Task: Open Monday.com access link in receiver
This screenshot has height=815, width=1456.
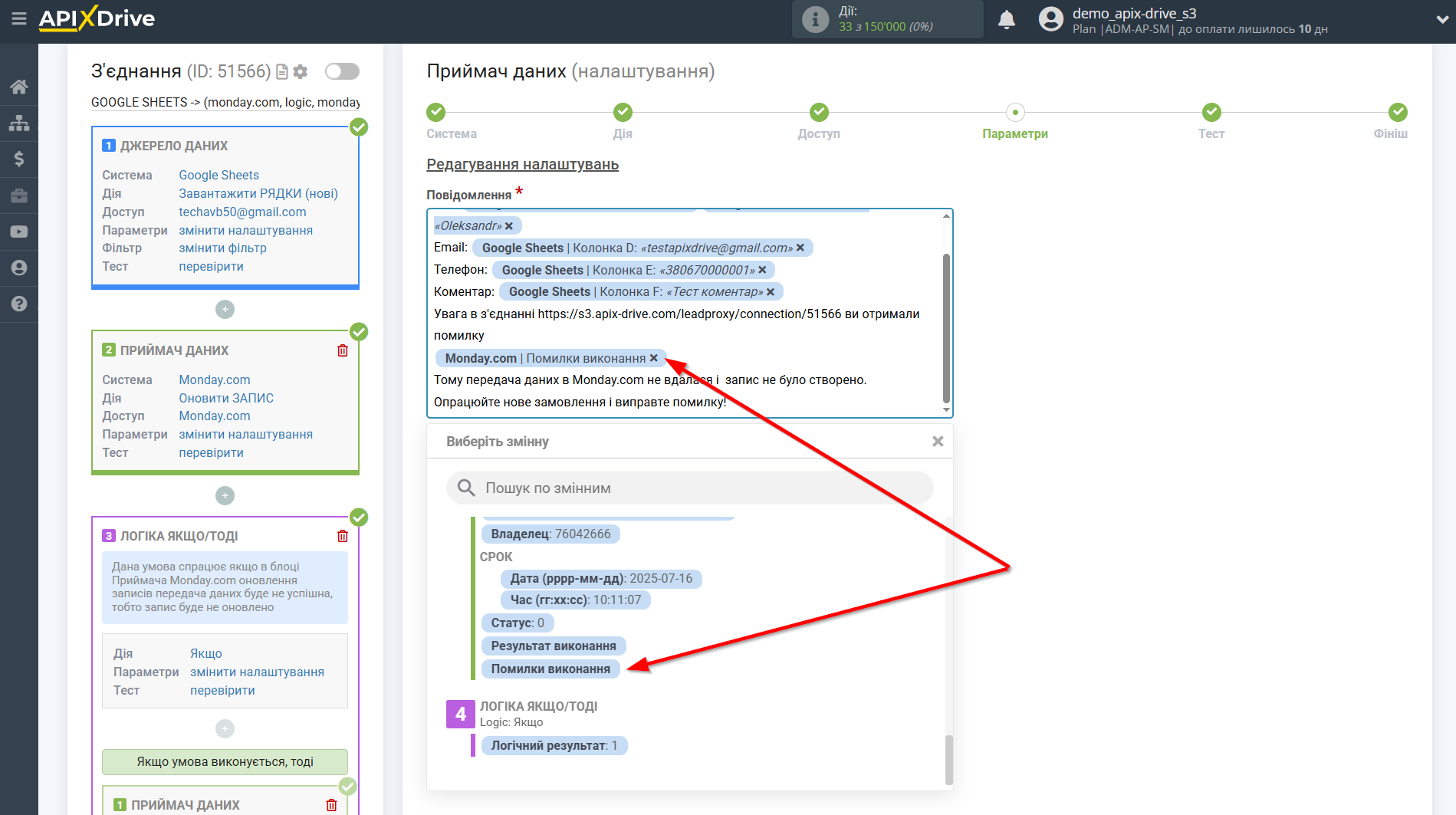Action: click(215, 416)
